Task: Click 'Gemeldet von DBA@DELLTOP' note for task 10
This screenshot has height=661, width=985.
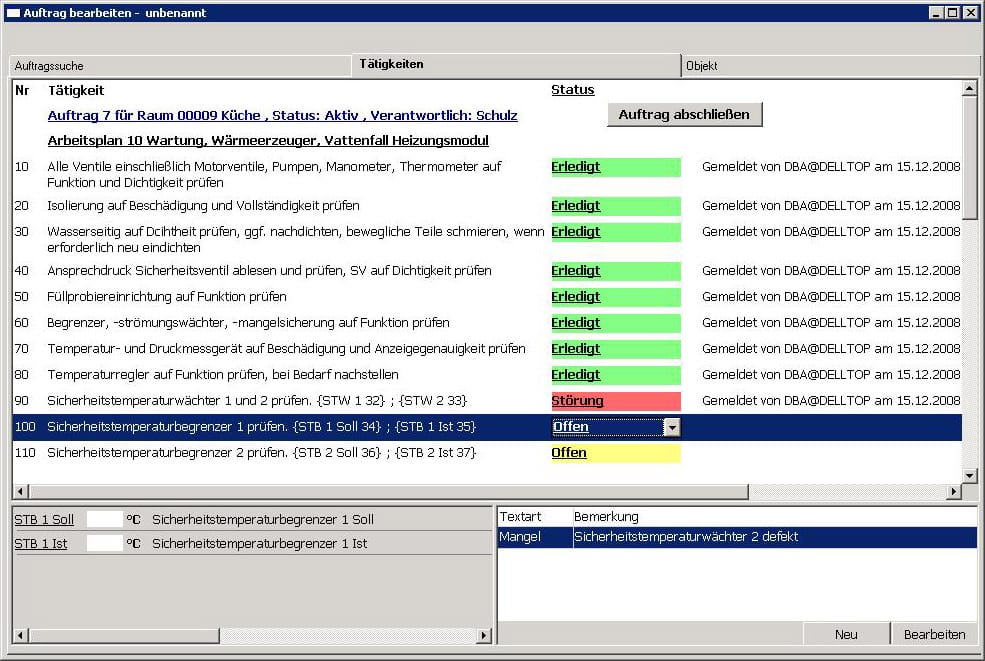Action: click(x=831, y=167)
